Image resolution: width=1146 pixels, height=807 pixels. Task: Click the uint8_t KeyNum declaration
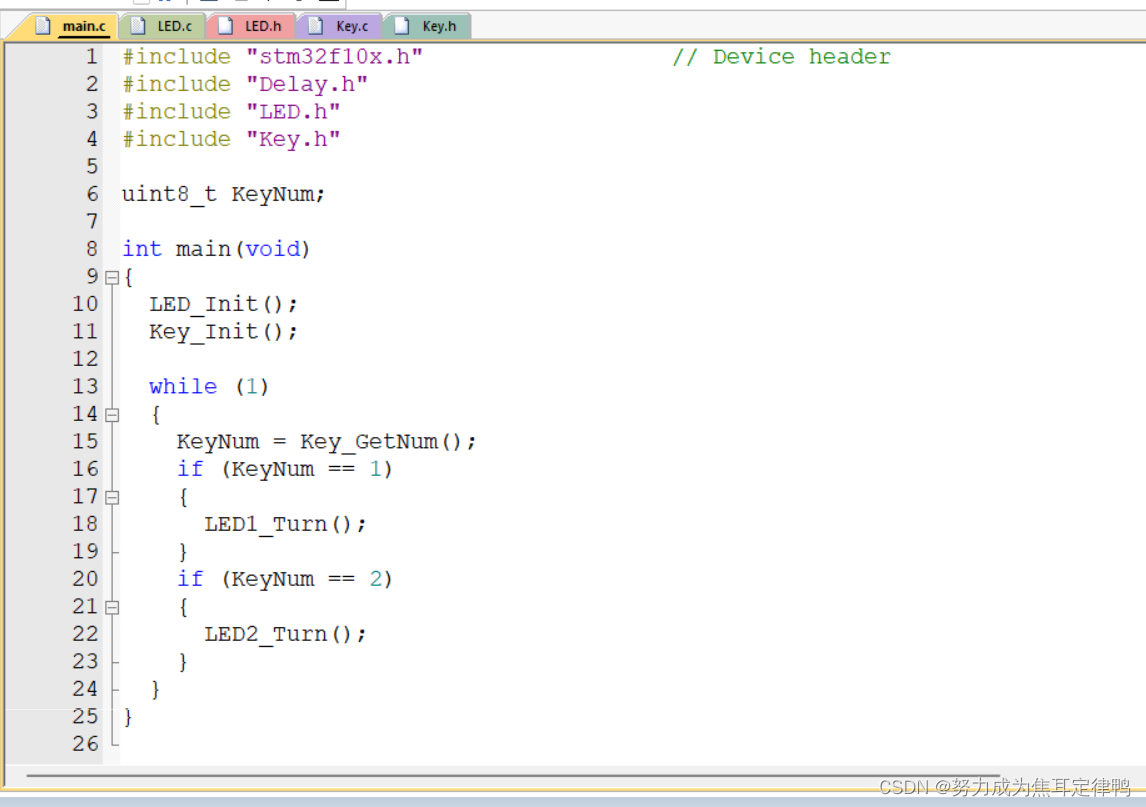(x=223, y=194)
